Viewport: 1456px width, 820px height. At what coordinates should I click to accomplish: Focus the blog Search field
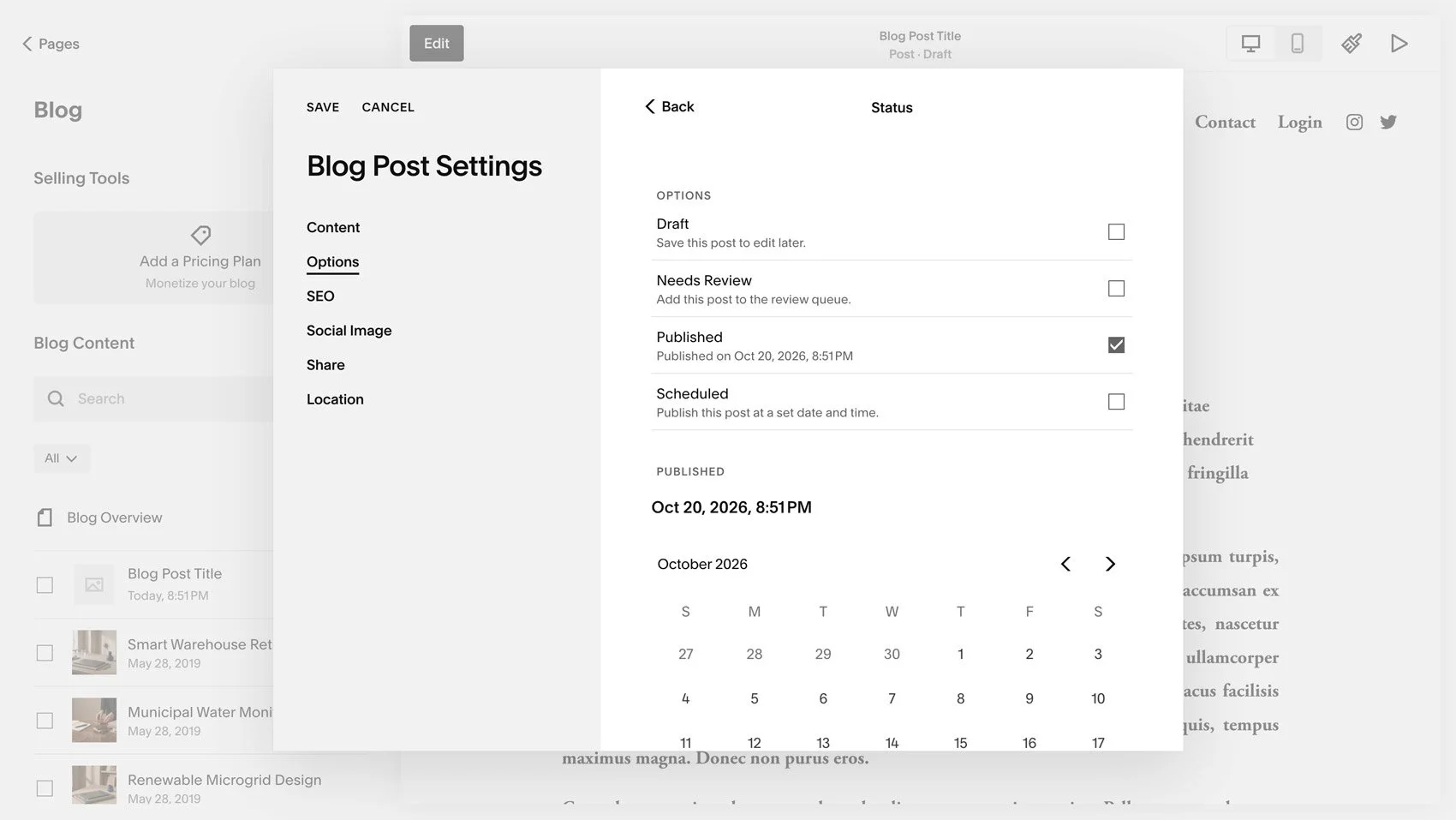coord(154,398)
